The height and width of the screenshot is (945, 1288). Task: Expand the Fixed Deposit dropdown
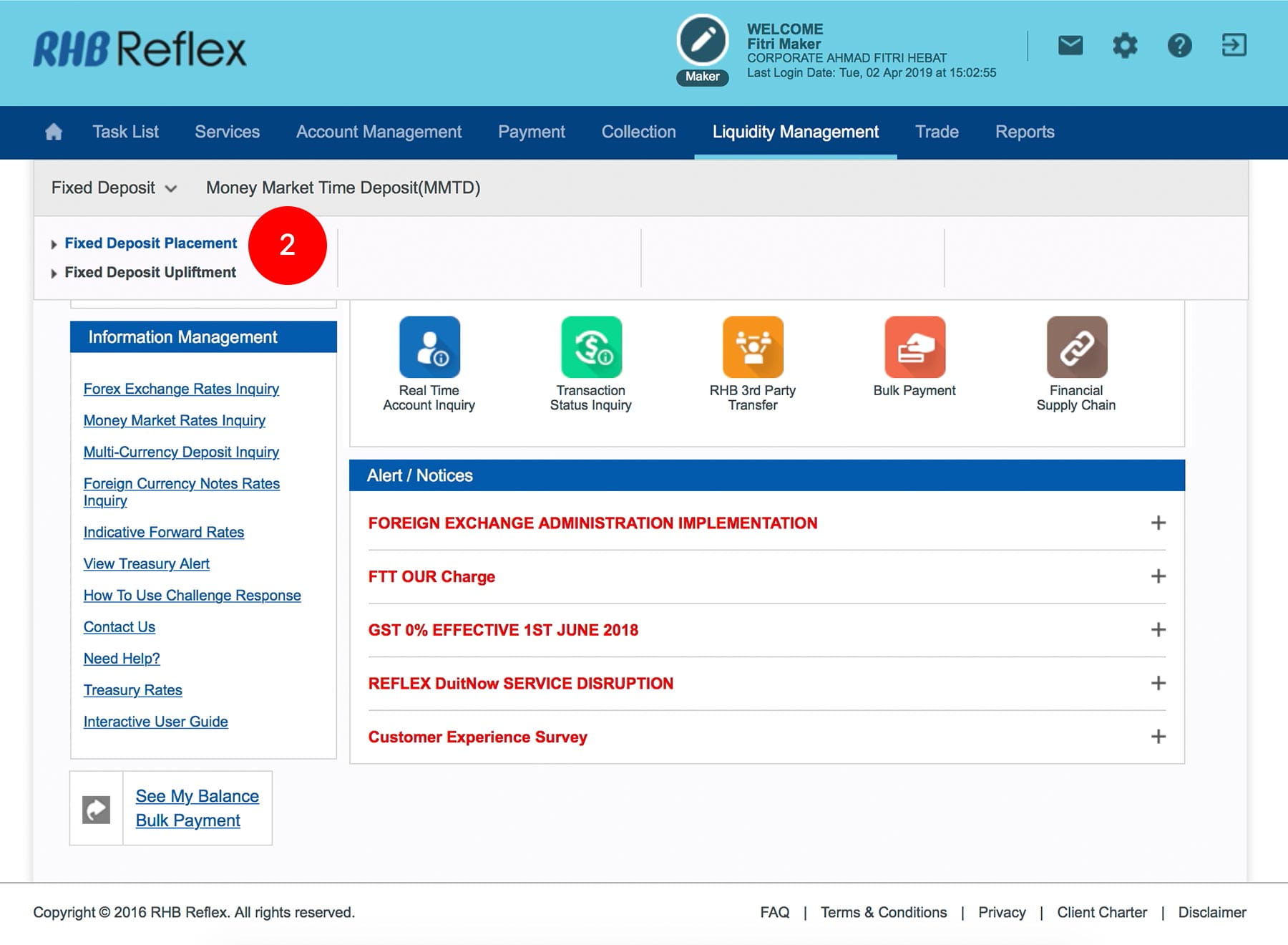(114, 188)
